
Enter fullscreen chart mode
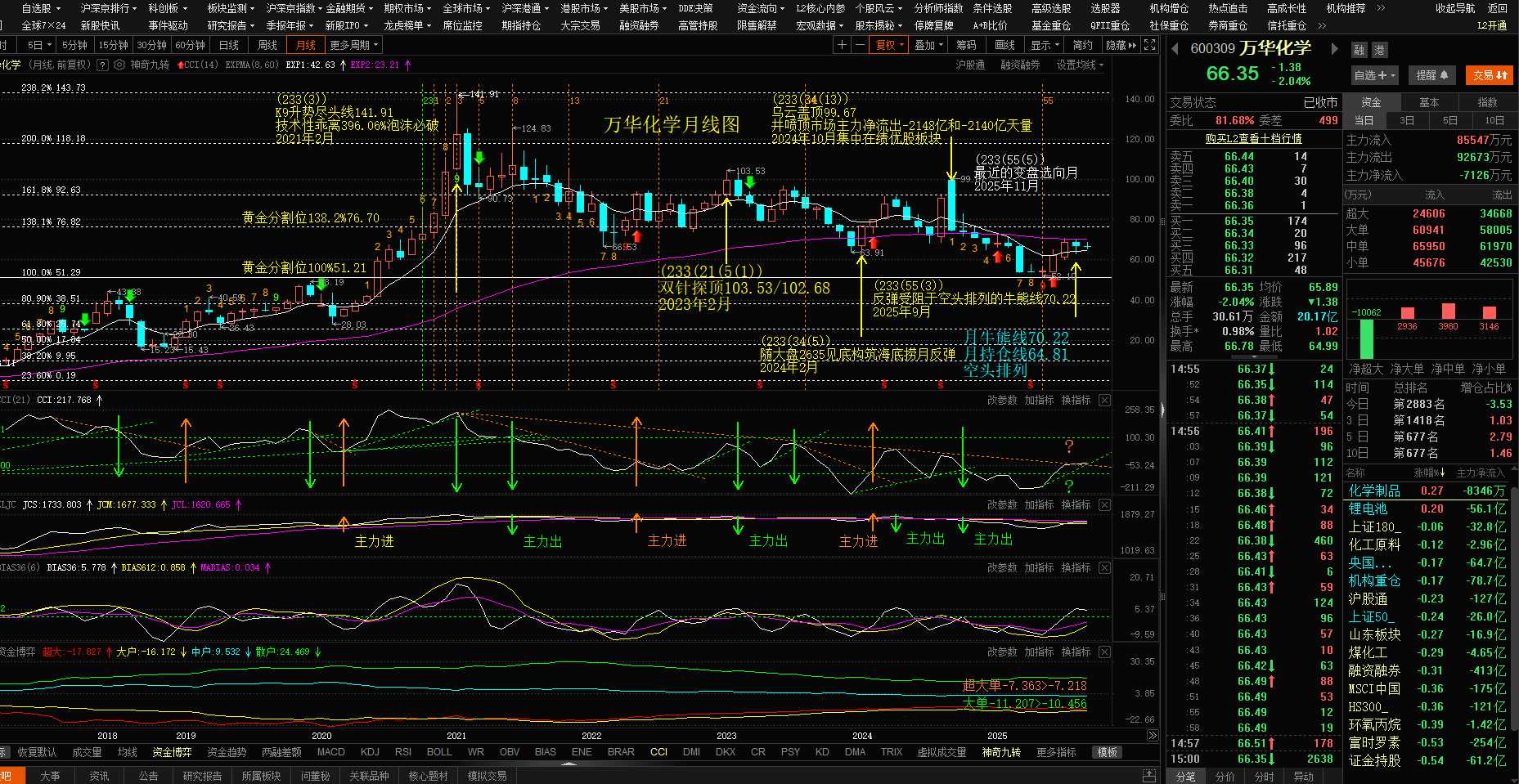(1150, 45)
